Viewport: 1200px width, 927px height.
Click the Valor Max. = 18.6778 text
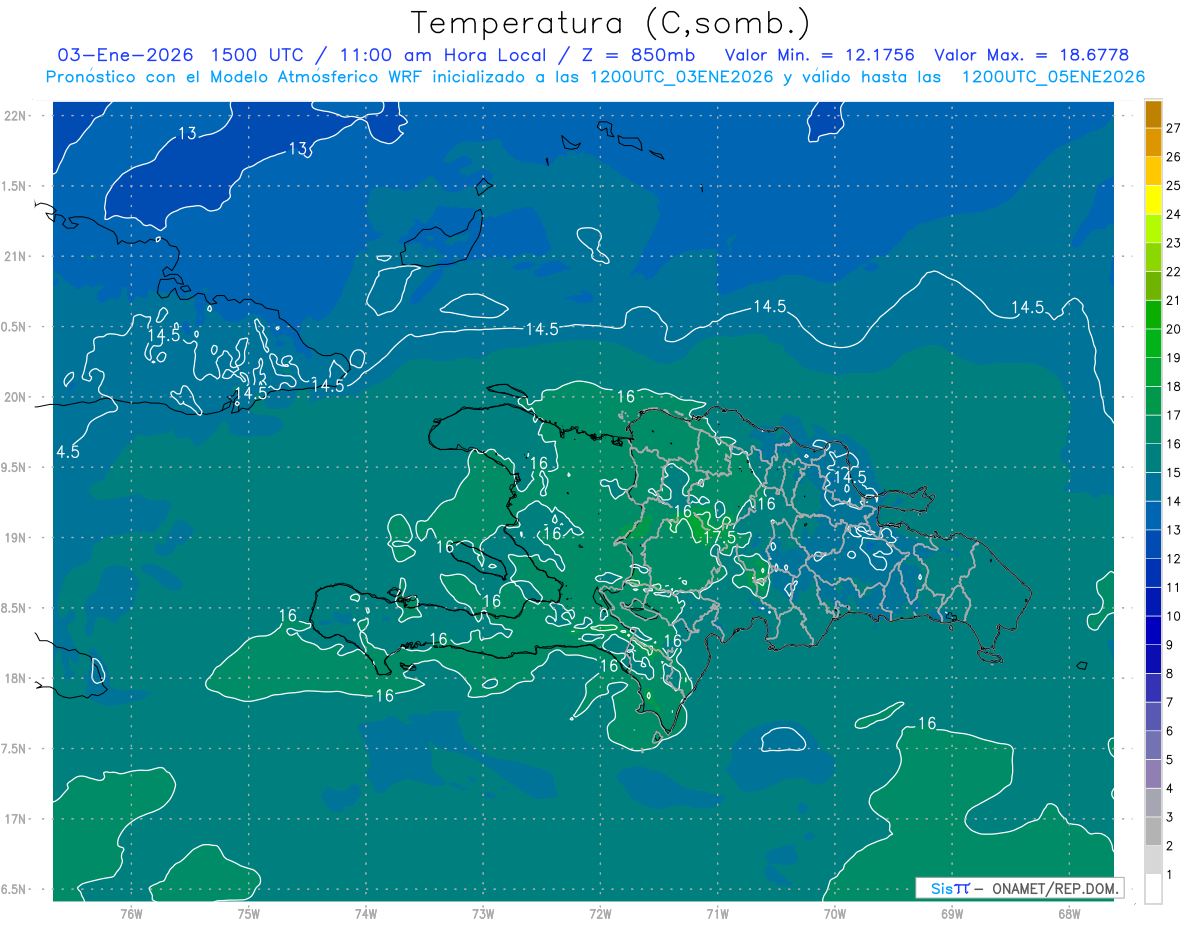click(x=1031, y=55)
